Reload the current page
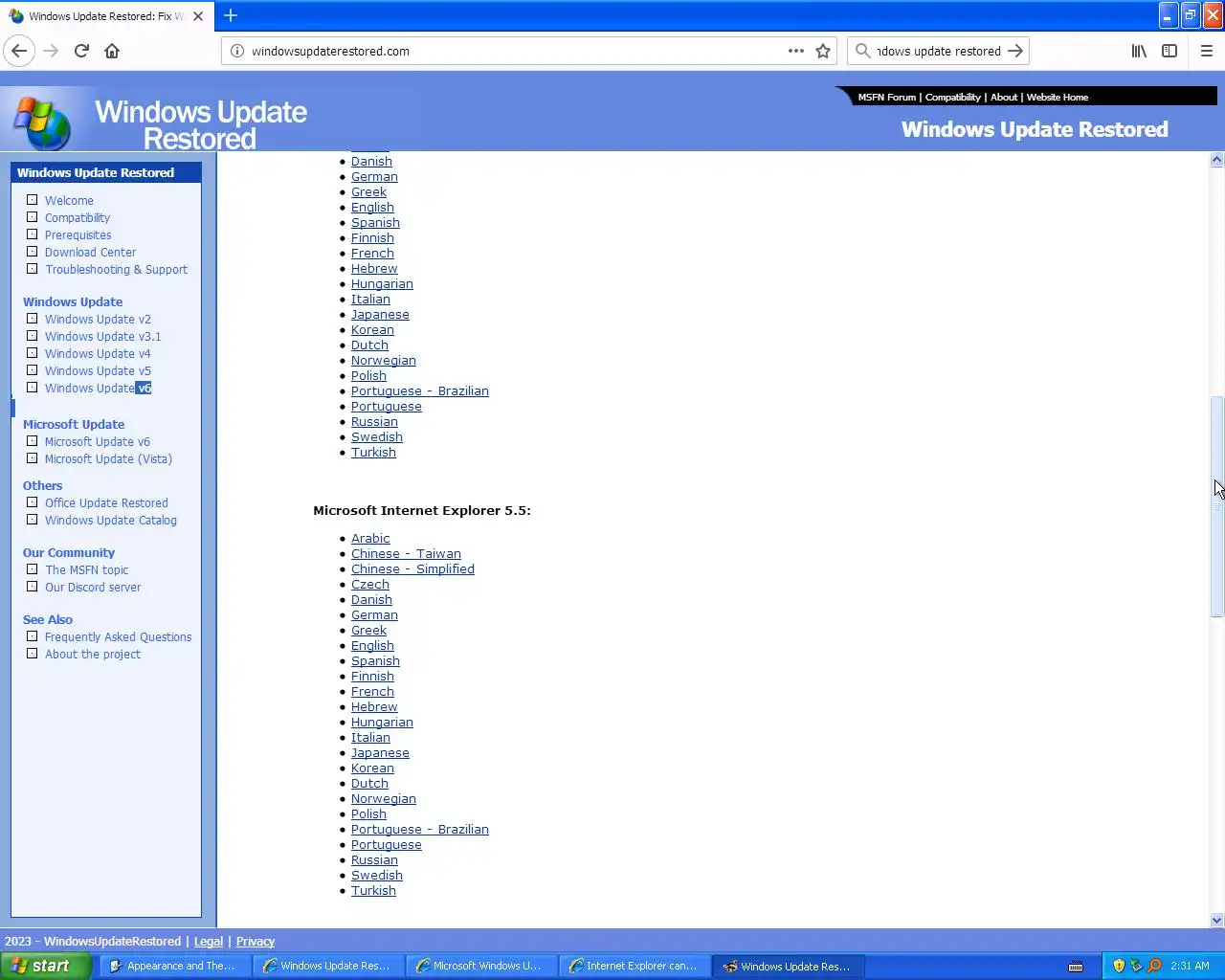The width and height of the screenshot is (1225, 980). point(81,51)
